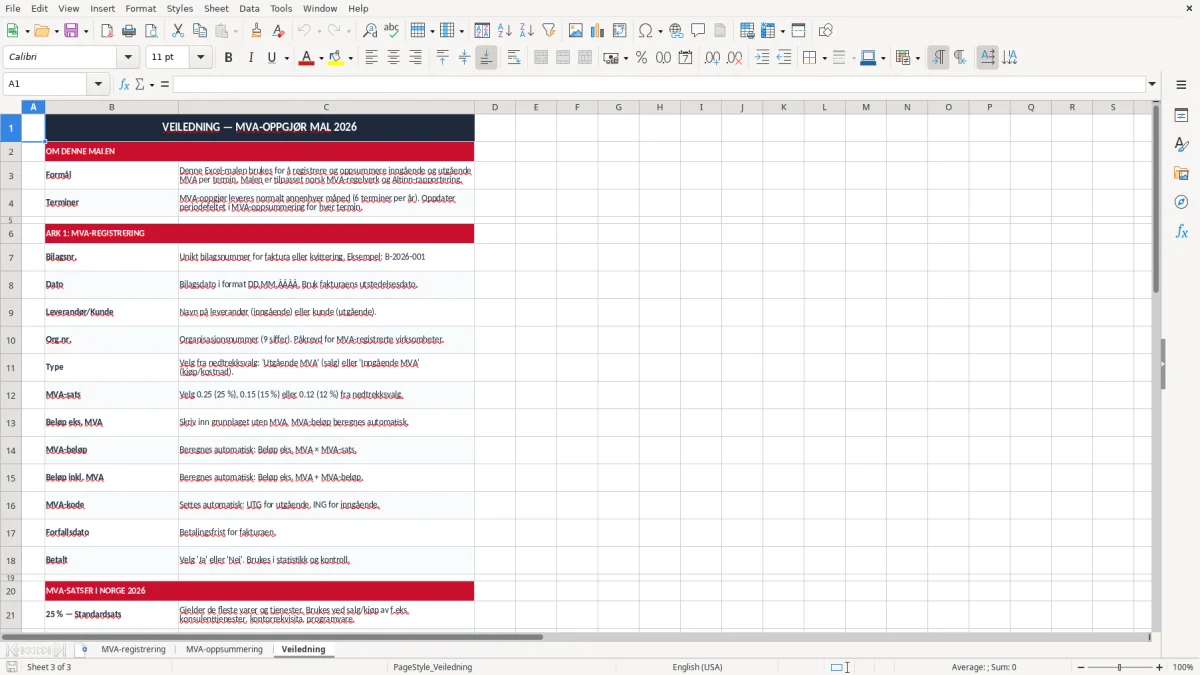Insert an image
The image size is (1200, 675).
click(x=576, y=31)
